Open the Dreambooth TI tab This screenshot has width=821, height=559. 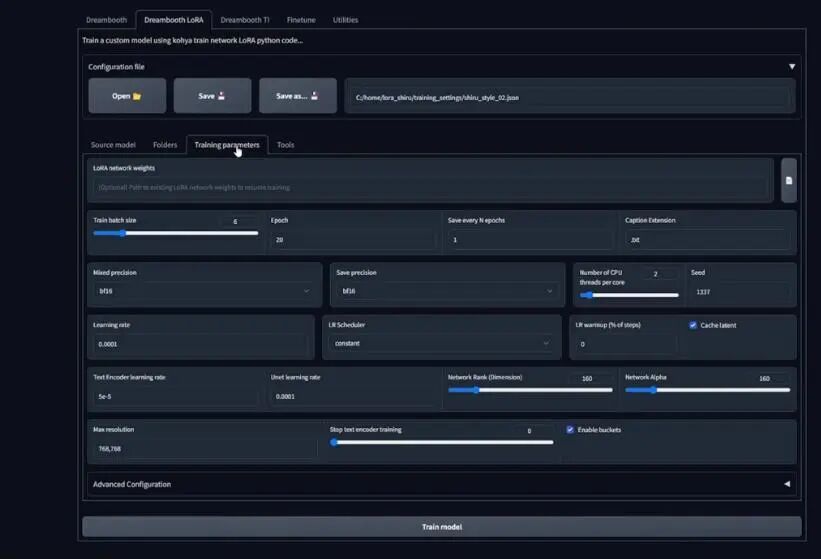click(245, 20)
